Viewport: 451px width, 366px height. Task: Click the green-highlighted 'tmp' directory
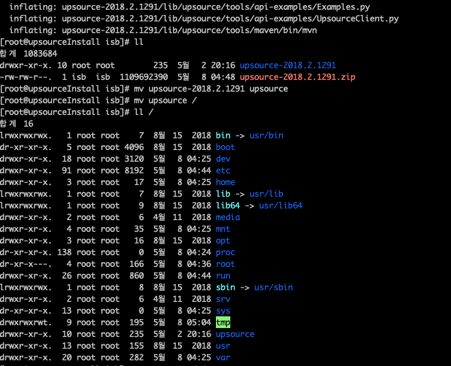click(223, 322)
